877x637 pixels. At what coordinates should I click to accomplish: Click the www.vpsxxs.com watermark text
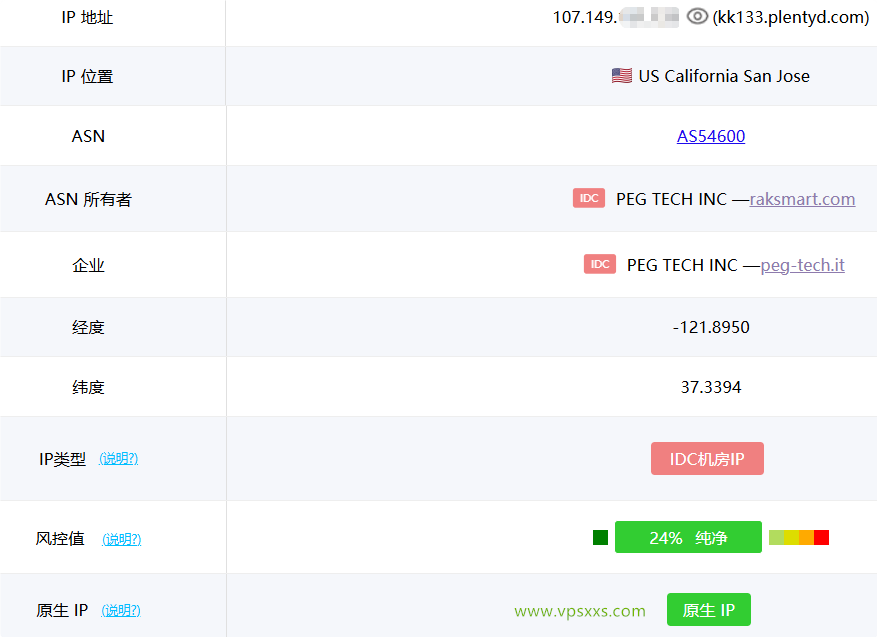tap(578, 610)
